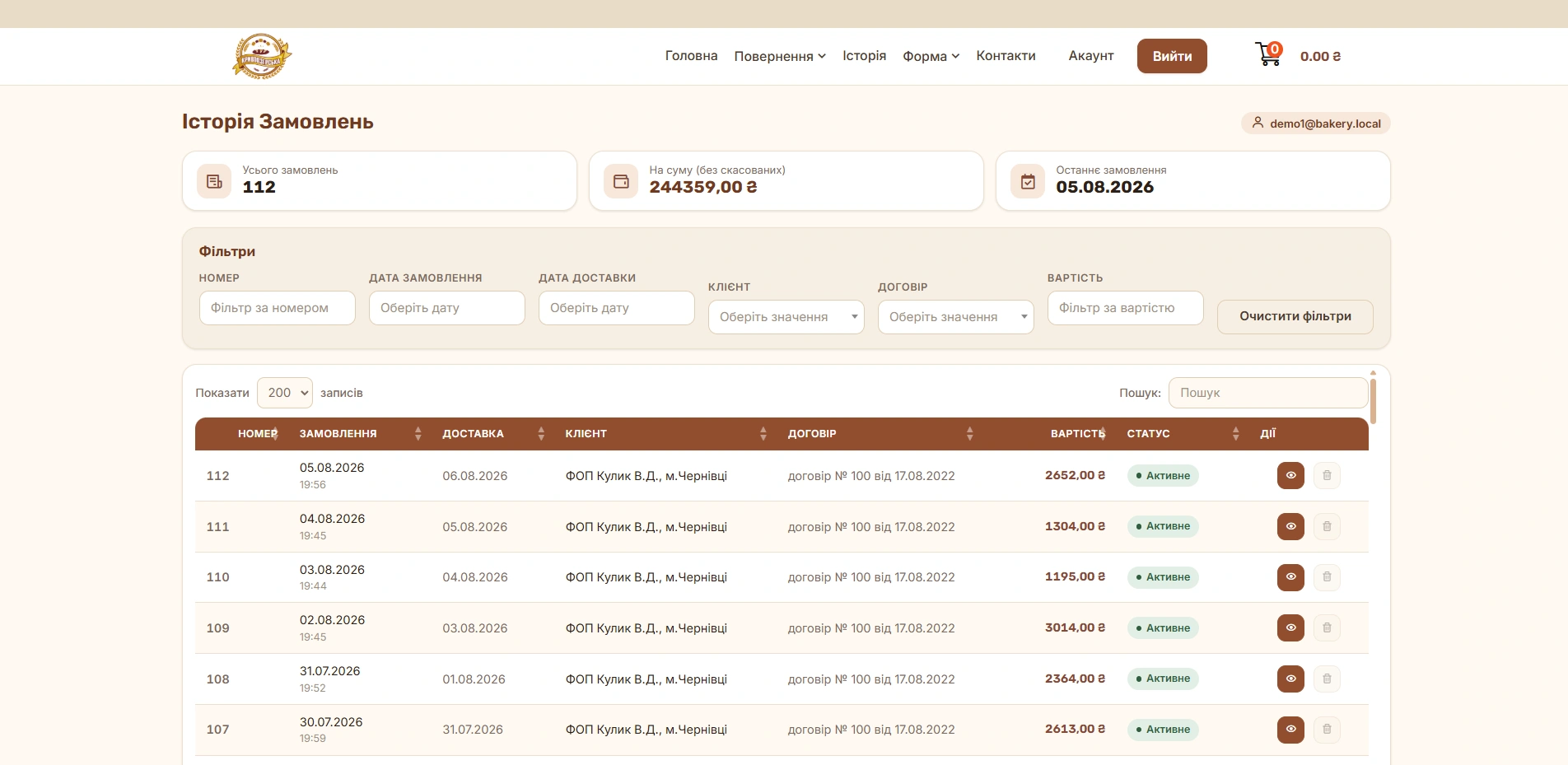Click Активне status of order 112
This screenshot has width=1568, height=765.
1163,476
